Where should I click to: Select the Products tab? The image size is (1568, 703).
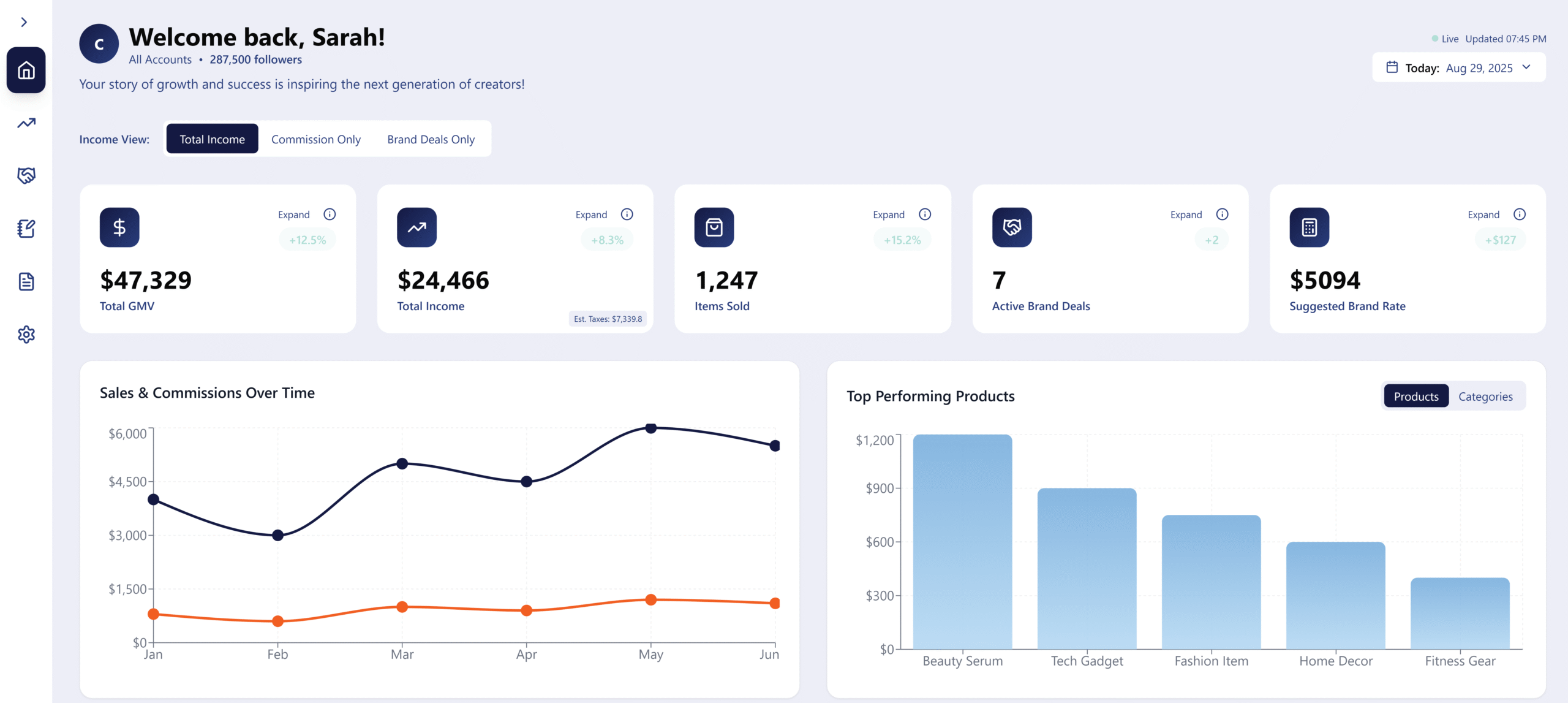click(x=1415, y=397)
